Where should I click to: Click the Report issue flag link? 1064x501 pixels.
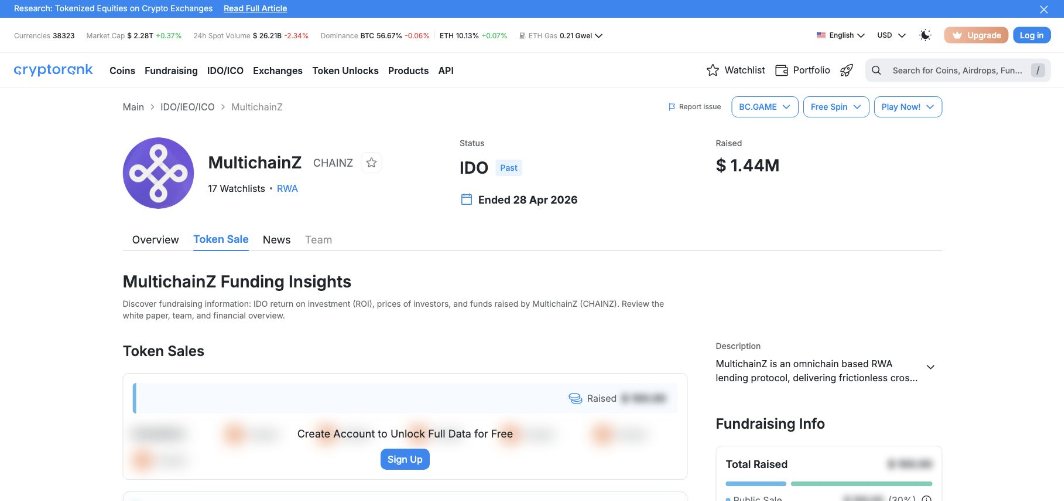pos(695,107)
